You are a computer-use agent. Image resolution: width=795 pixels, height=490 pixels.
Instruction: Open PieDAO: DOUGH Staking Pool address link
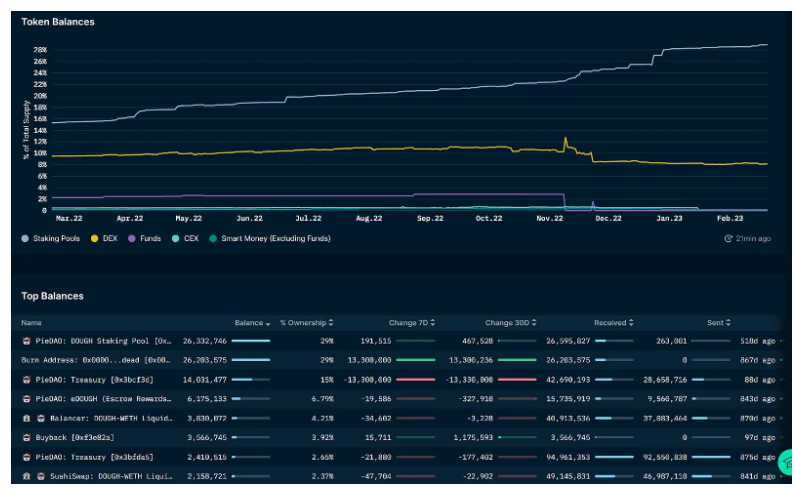103,341
